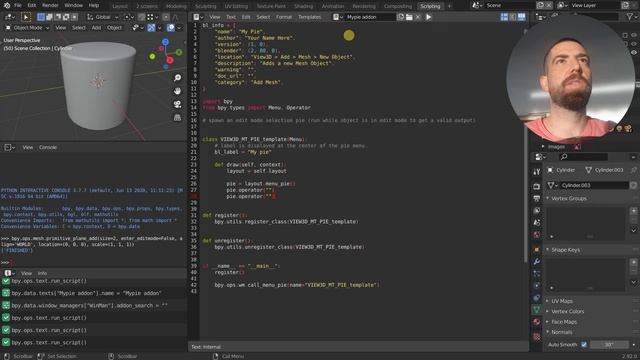640x360 pixels.
Task: Open the Console menu in Python console
Action: click(x=48, y=147)
